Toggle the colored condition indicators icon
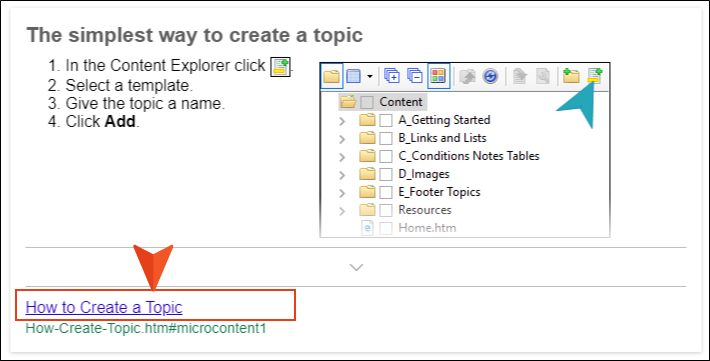 click(x=438, y=76)
